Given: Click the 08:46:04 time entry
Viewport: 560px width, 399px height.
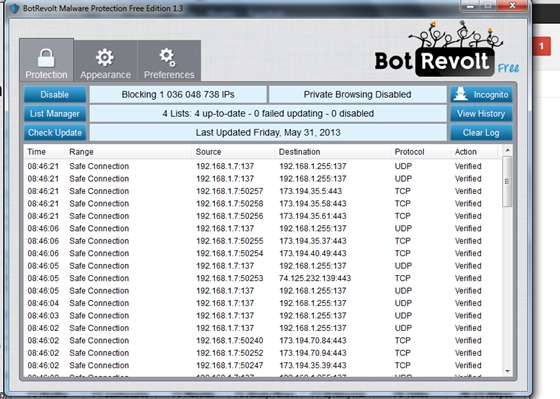Looking at the screenshot, I should tap(43, 303).
